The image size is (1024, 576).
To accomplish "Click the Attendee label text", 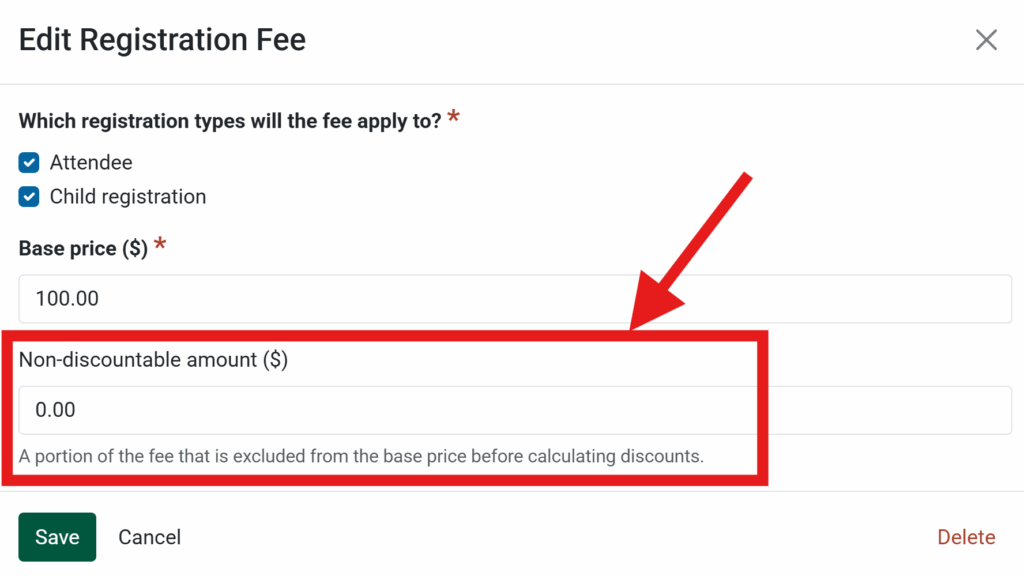I will pyautogui.click(x=90, y=162).
